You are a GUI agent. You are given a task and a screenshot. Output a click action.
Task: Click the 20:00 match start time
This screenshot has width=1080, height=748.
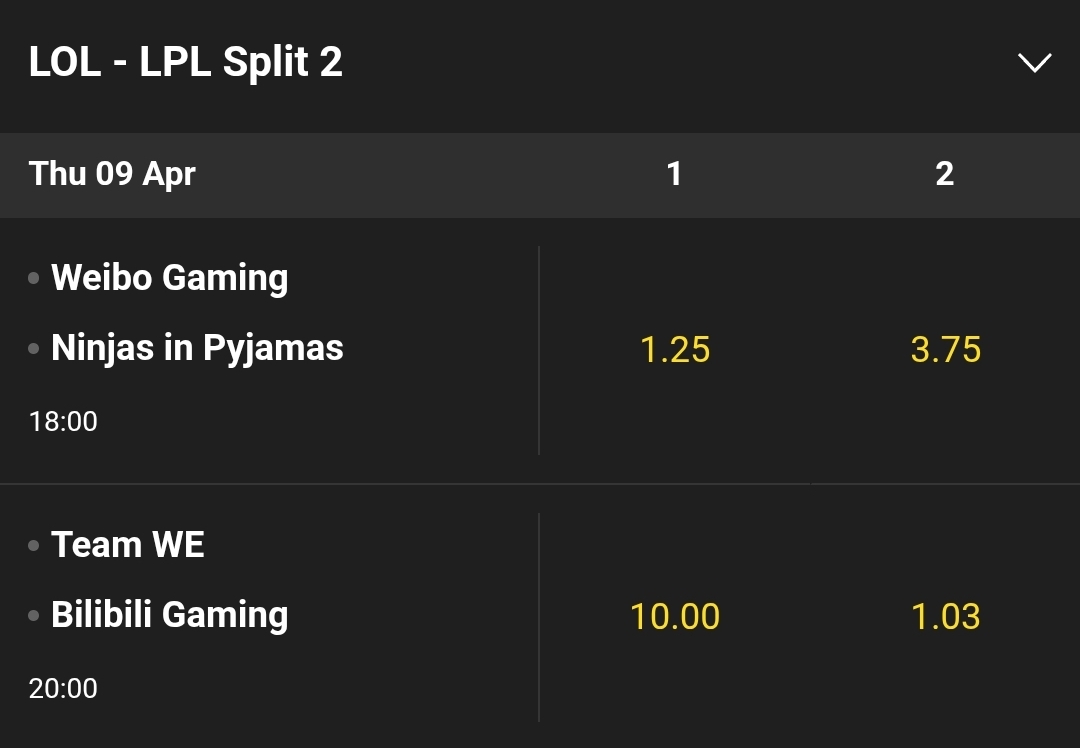tap(63, 688)
